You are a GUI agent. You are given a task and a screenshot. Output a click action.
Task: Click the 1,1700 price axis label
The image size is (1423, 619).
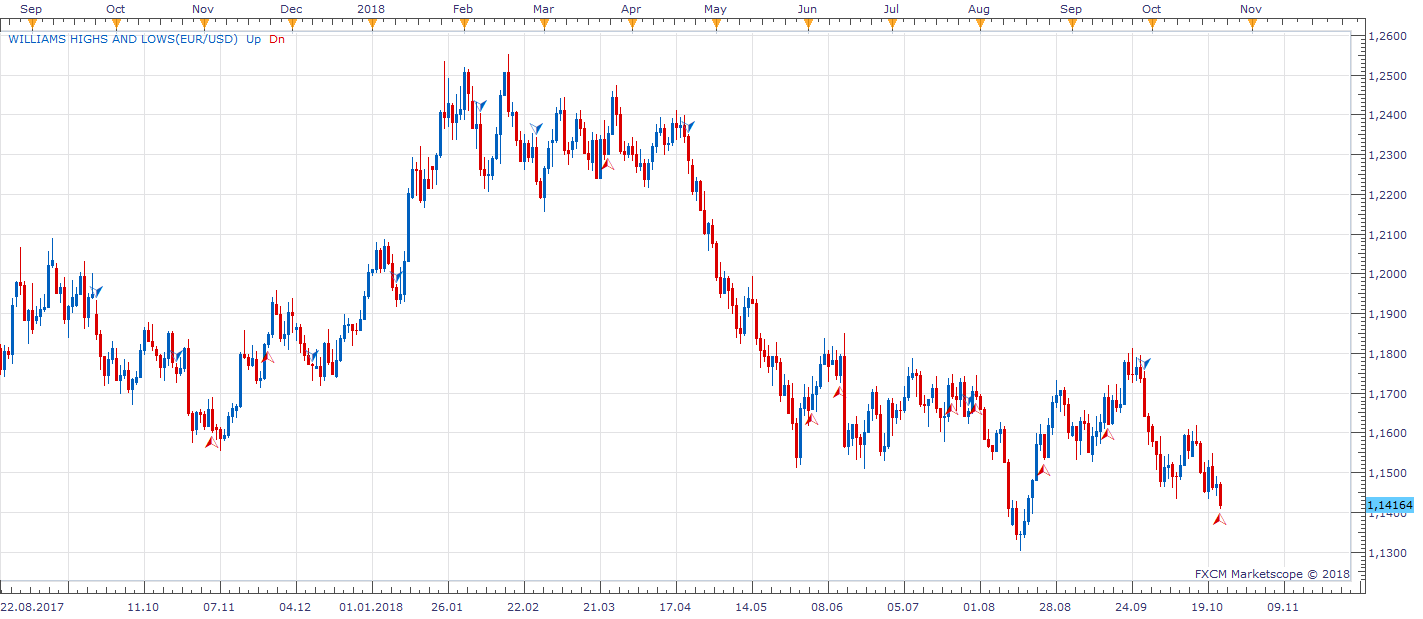(x=1385, y=394)
